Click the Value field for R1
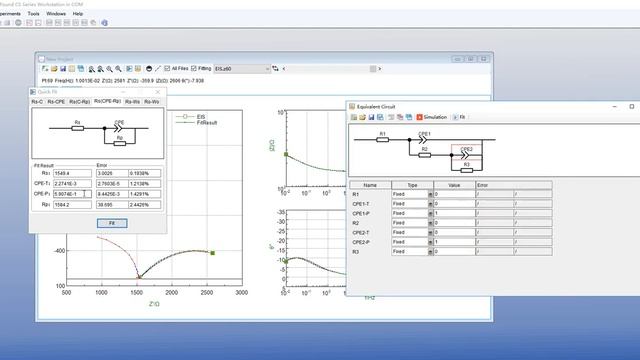 click(x=454, y=194)
